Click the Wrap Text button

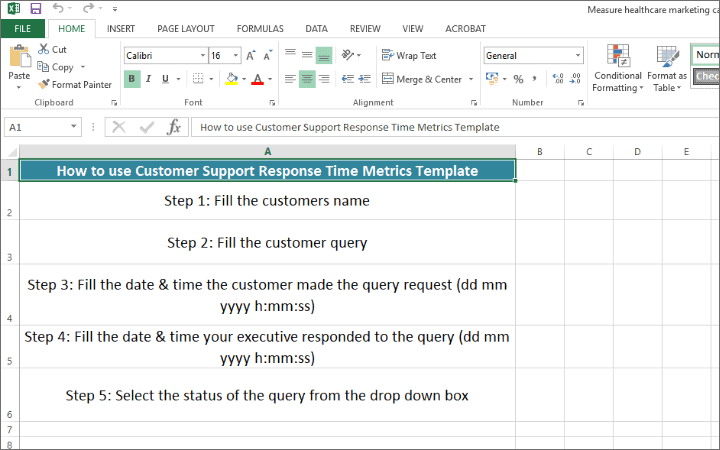[409, 56]
